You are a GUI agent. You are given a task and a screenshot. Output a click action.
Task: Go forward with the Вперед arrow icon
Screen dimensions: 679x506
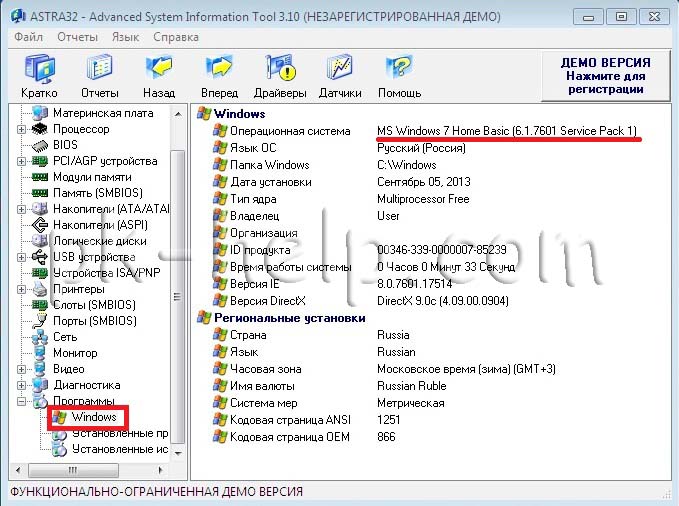click(x=220, y=76)
